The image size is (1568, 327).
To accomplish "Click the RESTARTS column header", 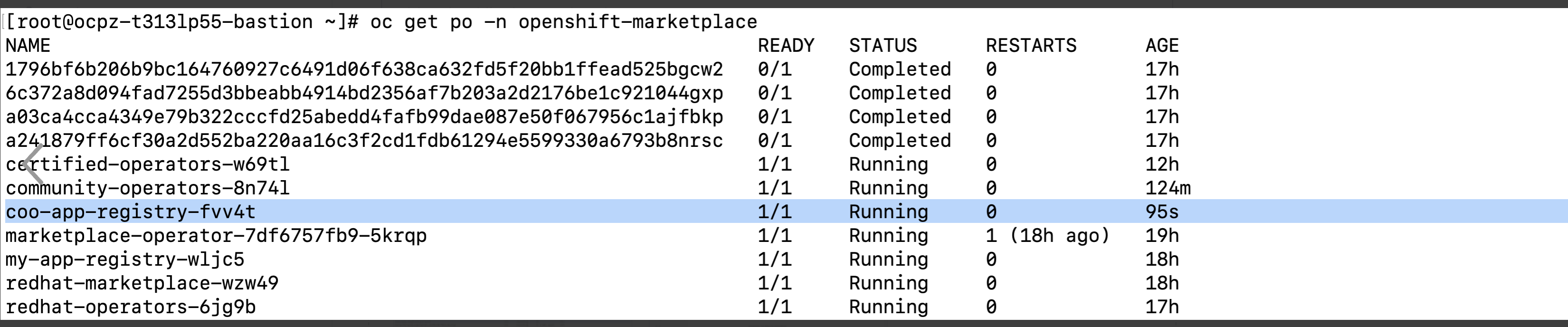I will [1031, 46].
